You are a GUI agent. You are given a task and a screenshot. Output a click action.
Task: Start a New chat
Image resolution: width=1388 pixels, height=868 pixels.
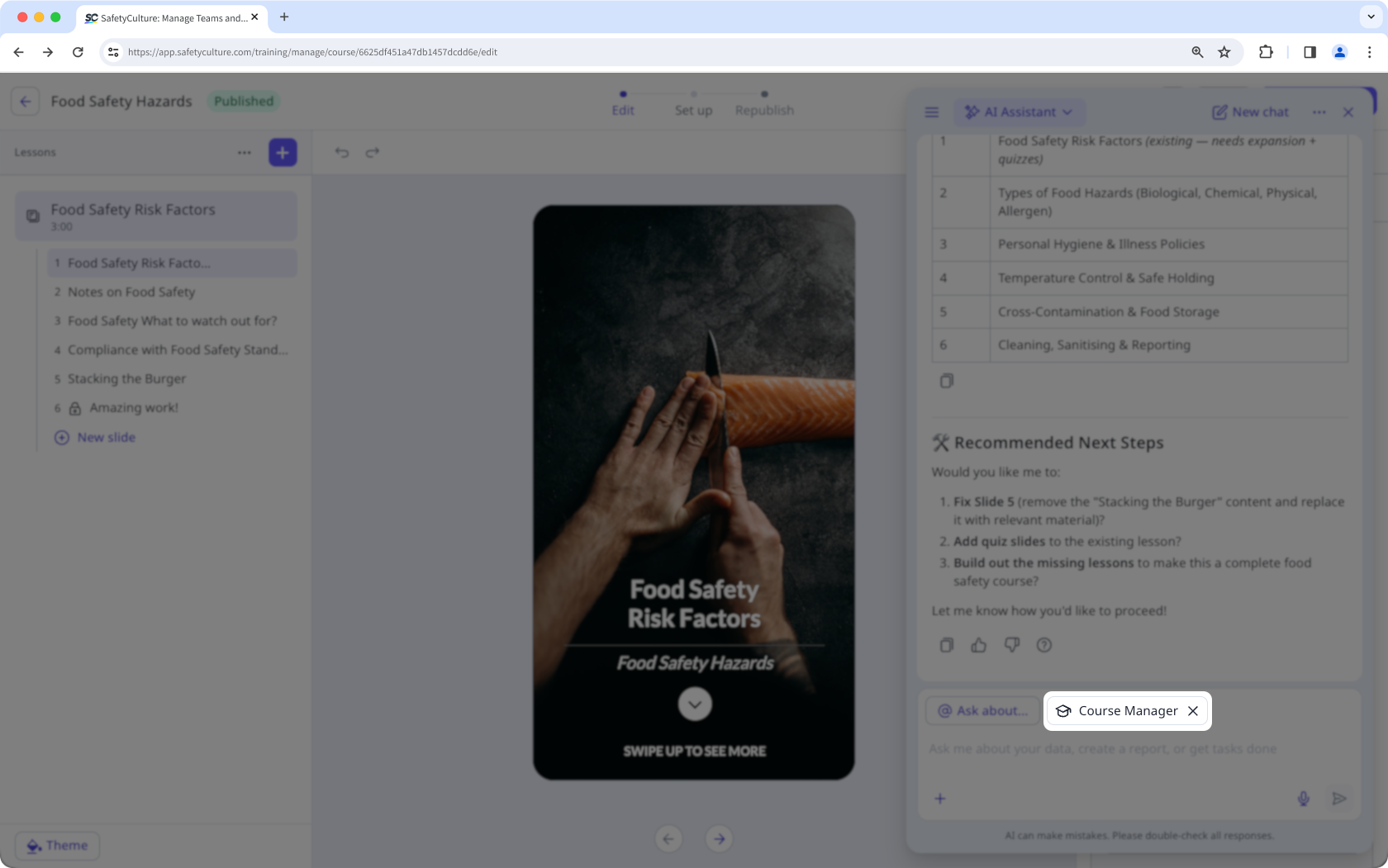click(x=1250, y=112)
